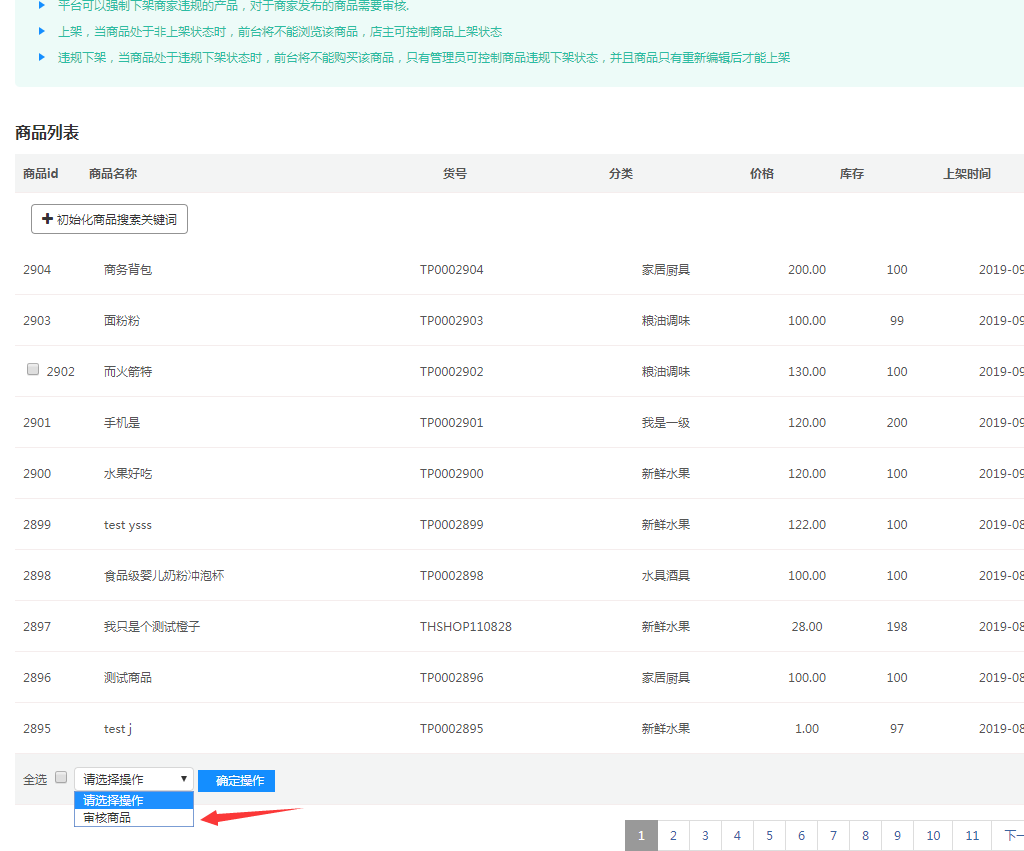Click current page 1 indicator
This screenshot has width=1024, height=851.
pos(641,836)
